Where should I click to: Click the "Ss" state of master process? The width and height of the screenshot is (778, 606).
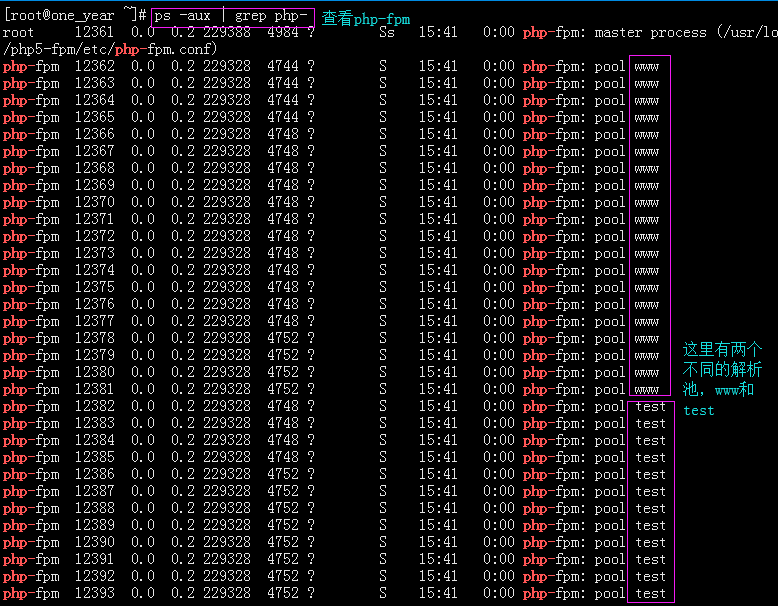pyautogui.click(x=387, y=33)
